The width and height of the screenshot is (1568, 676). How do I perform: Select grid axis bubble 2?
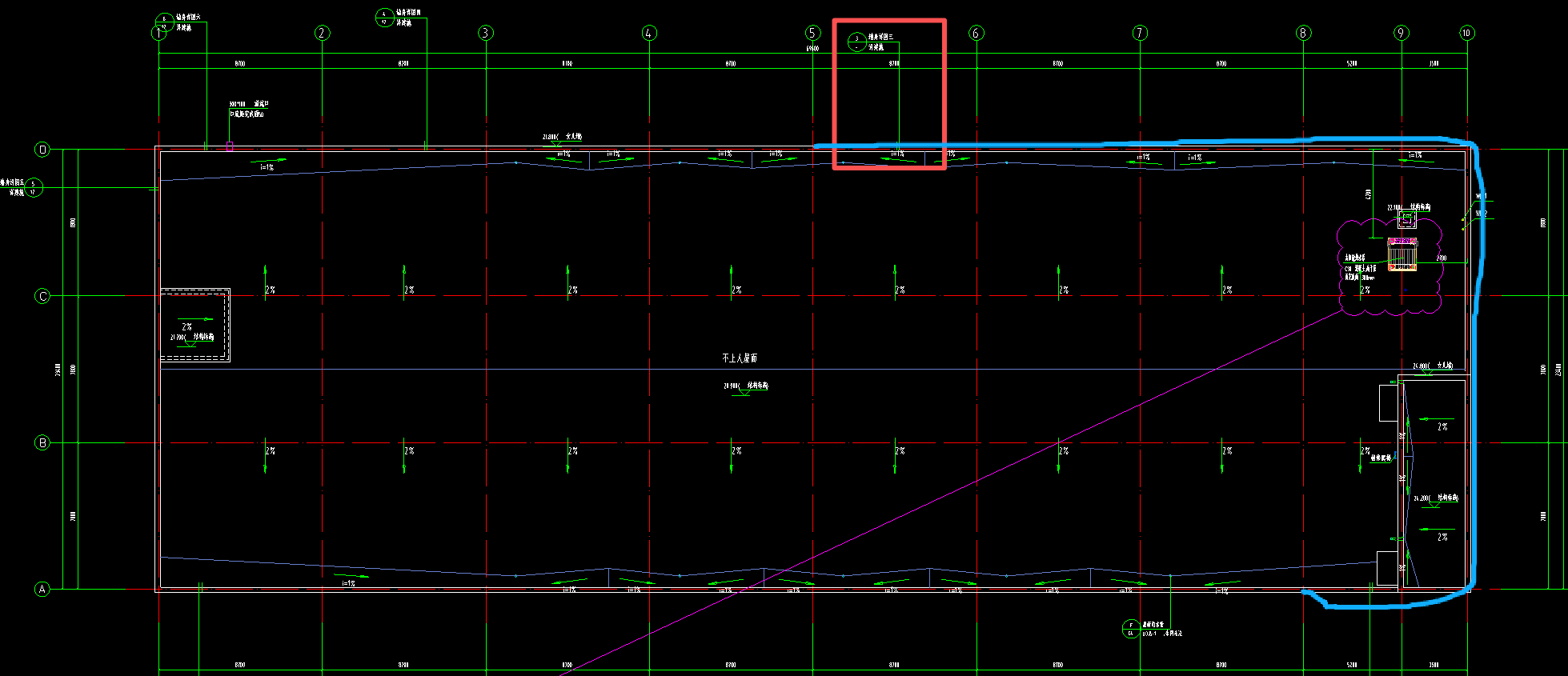click(x=322, y=33)
